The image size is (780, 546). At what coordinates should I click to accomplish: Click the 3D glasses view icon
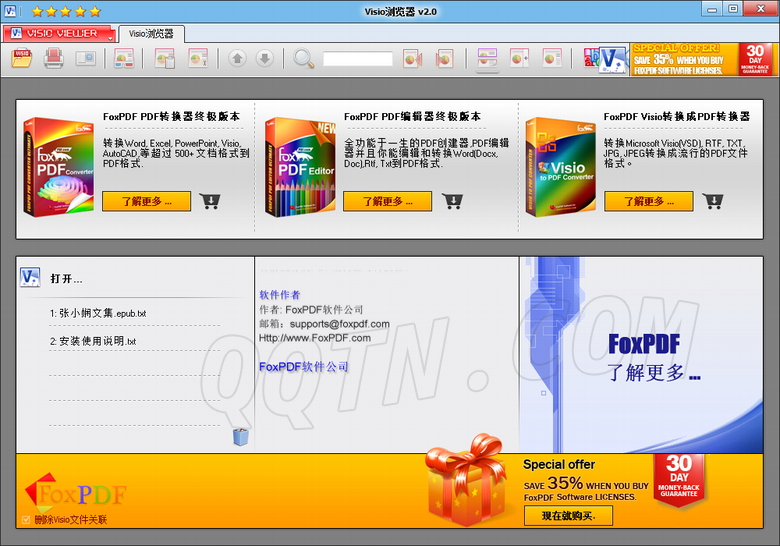tap(124, 58)
